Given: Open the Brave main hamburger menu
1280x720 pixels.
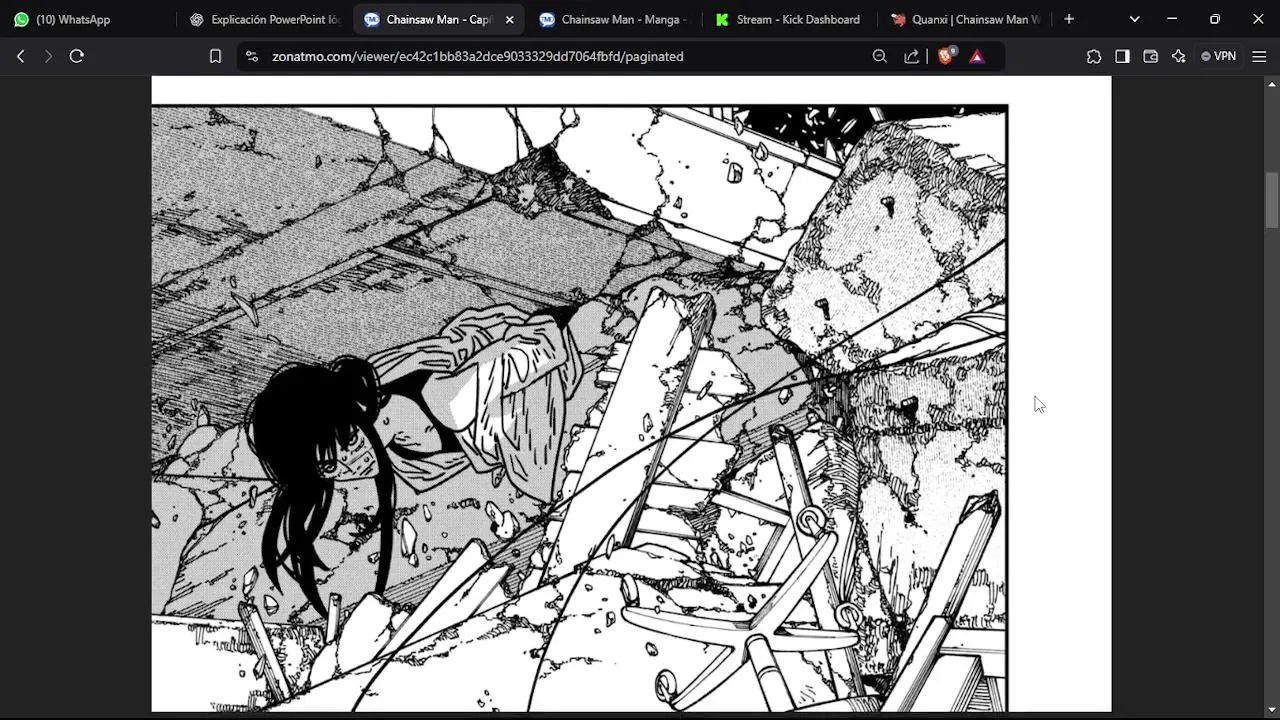Looking at the screenshot, I should tap(1259, 57).
